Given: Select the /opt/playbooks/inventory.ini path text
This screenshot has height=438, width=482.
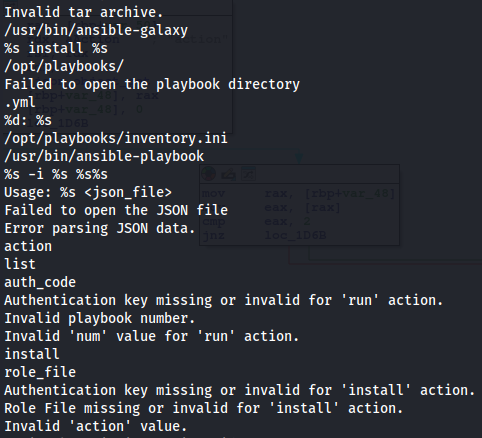Looking at the screenshot, I should coord(116,138).
